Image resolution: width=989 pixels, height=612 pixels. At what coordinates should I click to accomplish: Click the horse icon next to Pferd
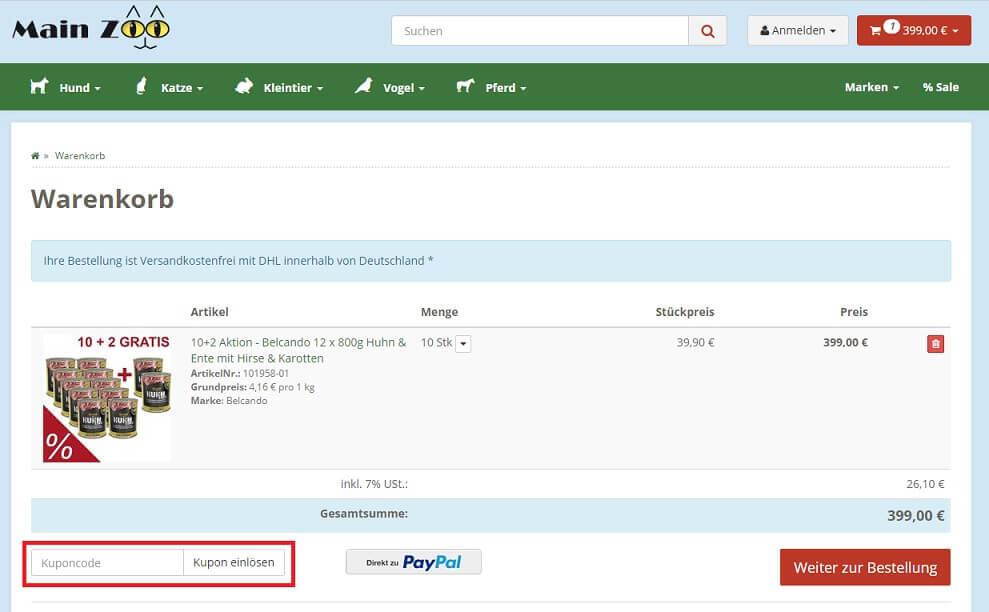465,86
